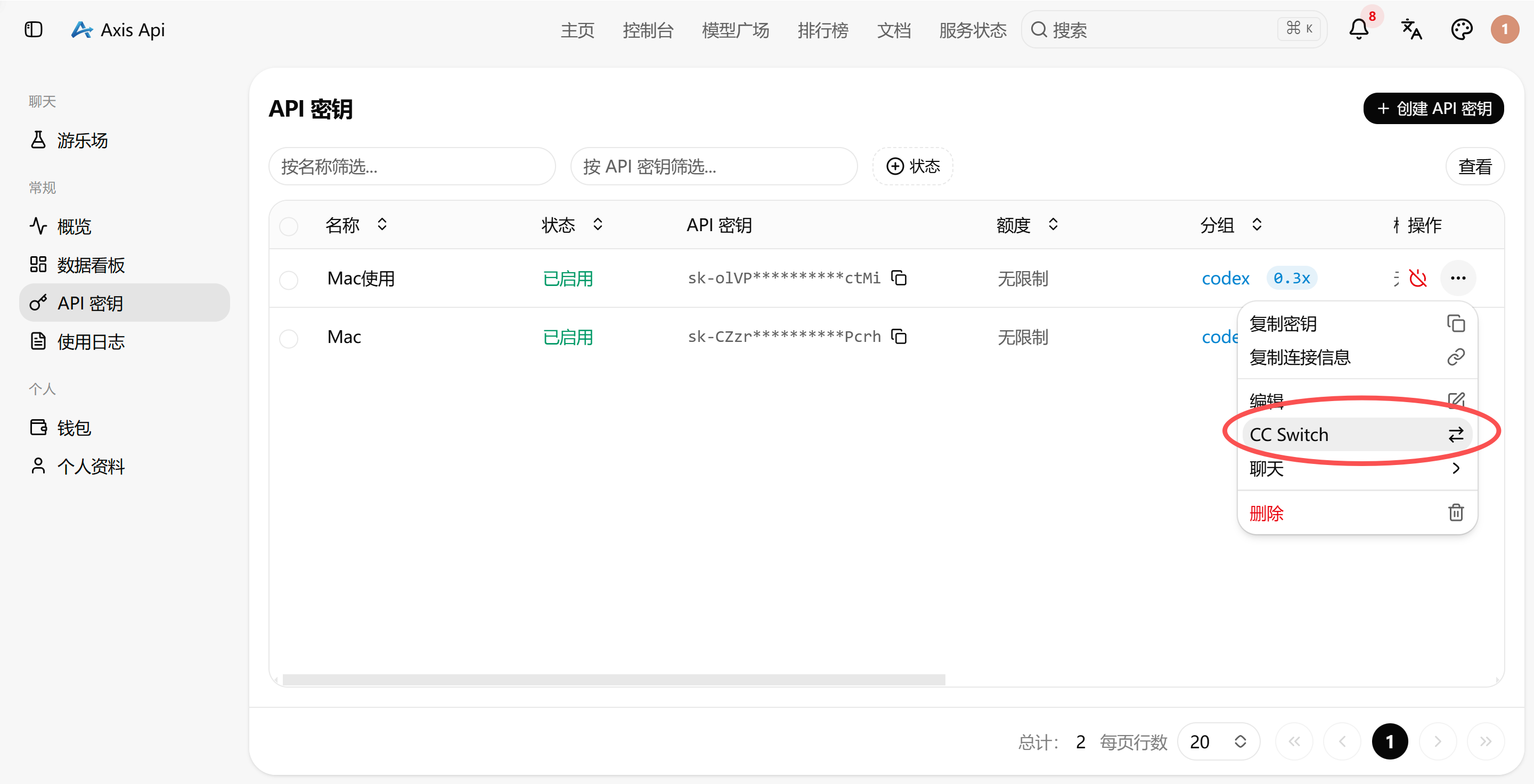The width and height of the screenshot is (1534, 784).
Task: Click the 创建 API 密钥 button
Action: pos(1433,108)
